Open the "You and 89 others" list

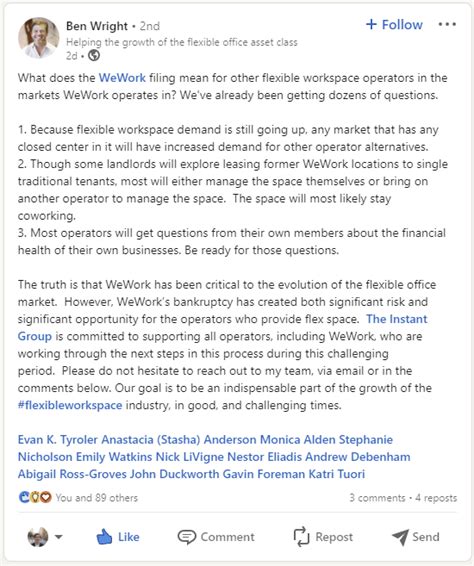pos(97,498)
